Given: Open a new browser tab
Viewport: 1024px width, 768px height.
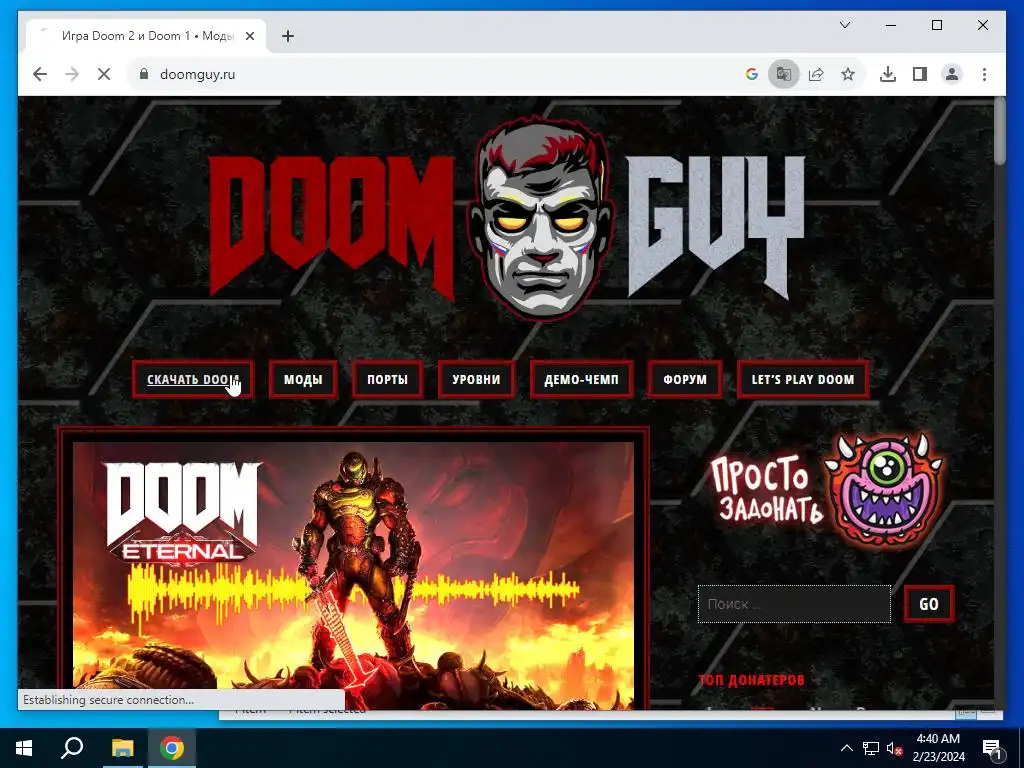Looking at the screenshot, I should click(x=288, y=37).
